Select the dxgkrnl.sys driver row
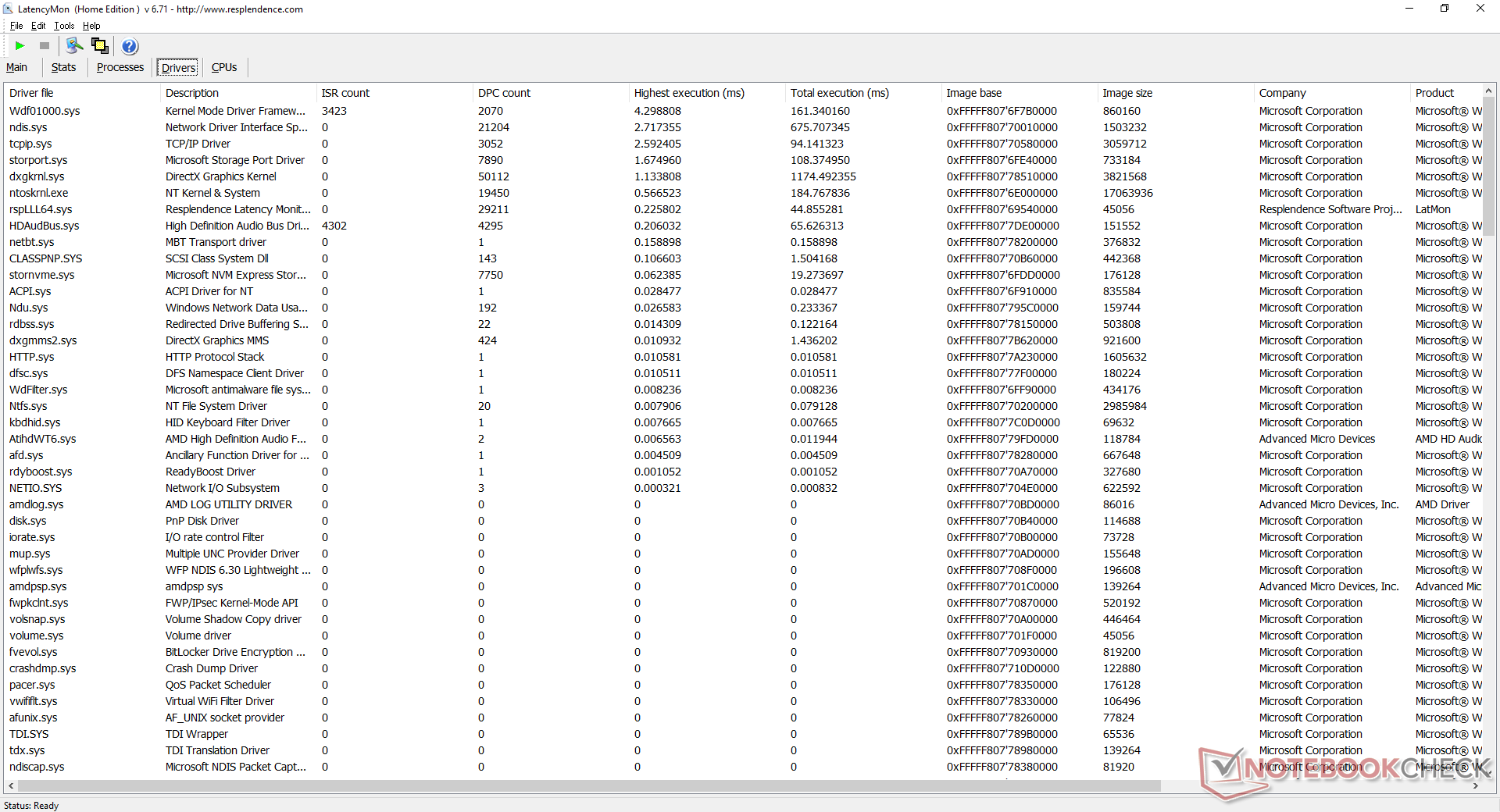The width and height of the screenshot is (1500, 812). click(x=743, y=176)
